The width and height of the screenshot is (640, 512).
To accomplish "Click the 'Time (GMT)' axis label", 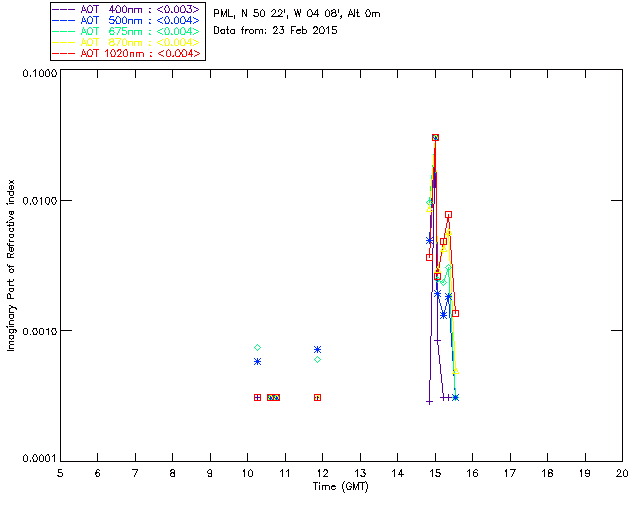I will click(x=341, y=487).
